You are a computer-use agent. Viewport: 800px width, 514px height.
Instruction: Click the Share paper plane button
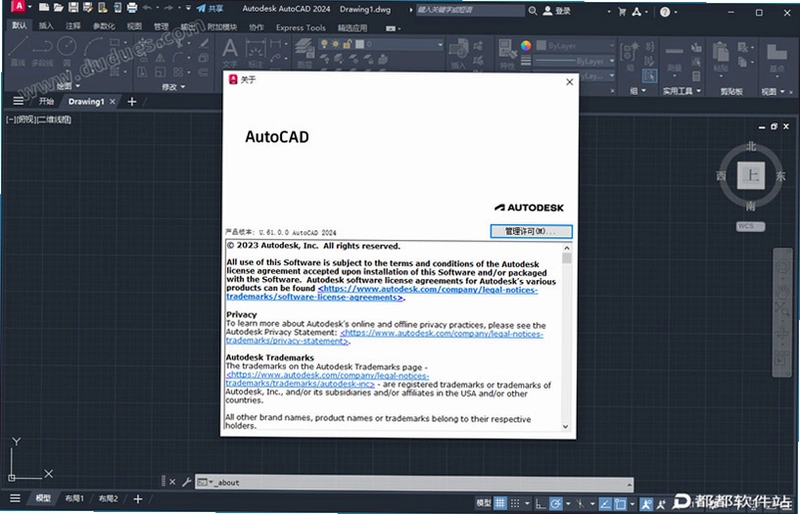point(210,8)
